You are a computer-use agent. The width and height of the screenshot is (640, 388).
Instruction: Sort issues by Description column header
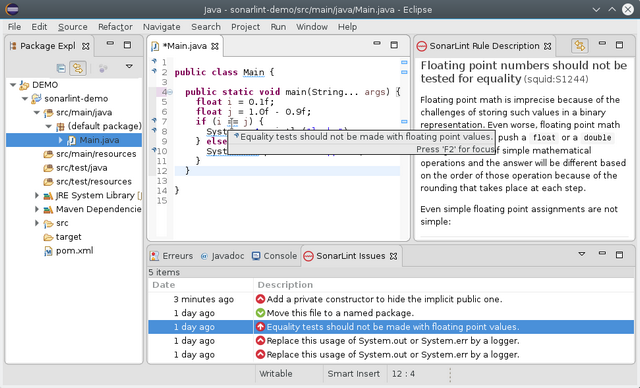(443, 285)
